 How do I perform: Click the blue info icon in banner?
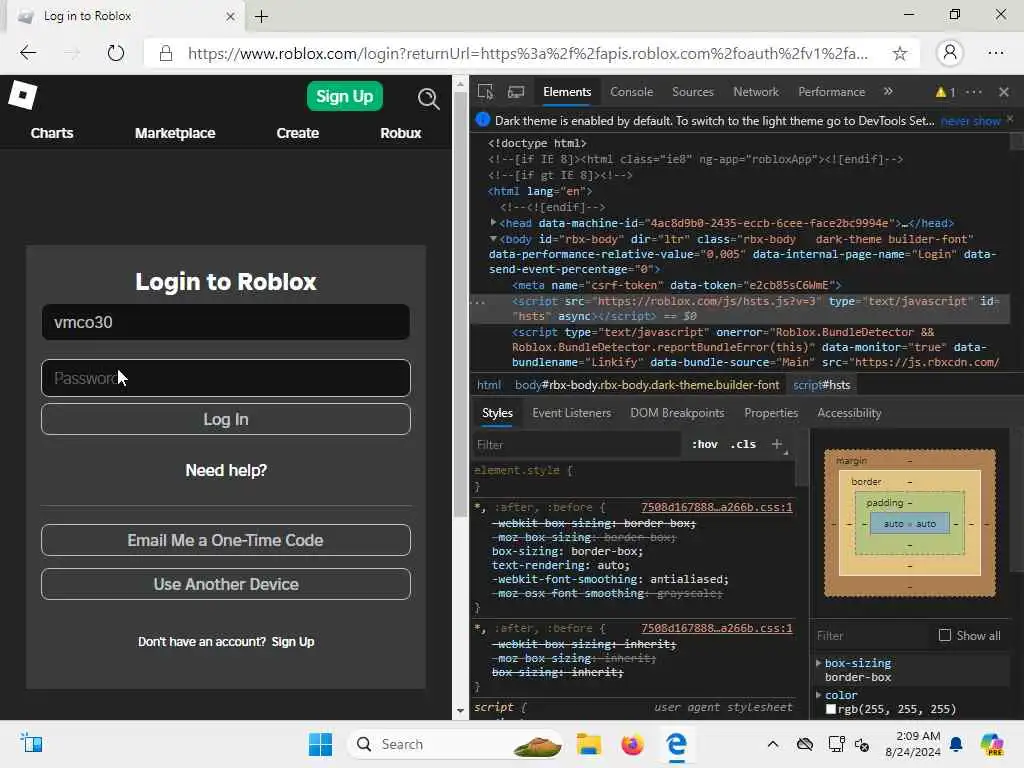coord(483,120)
